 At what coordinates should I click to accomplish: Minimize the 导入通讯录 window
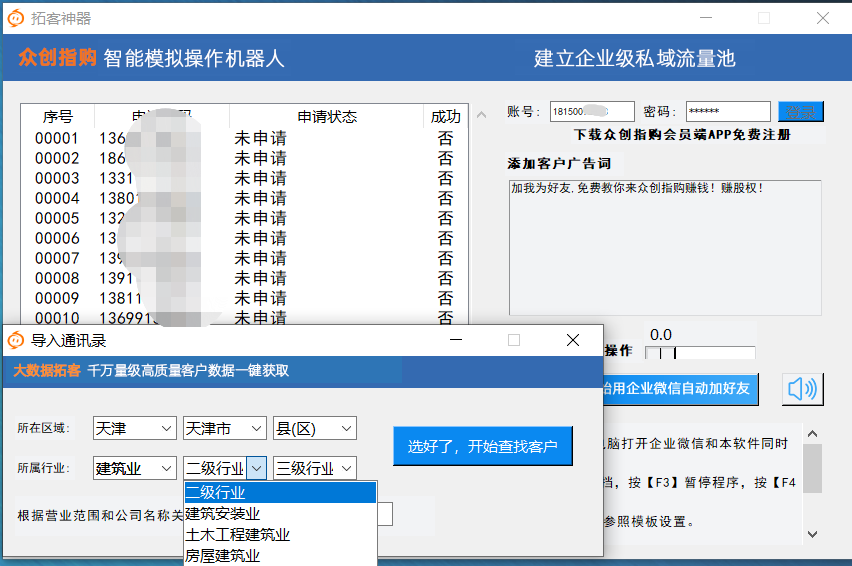[x=456, y=340]
